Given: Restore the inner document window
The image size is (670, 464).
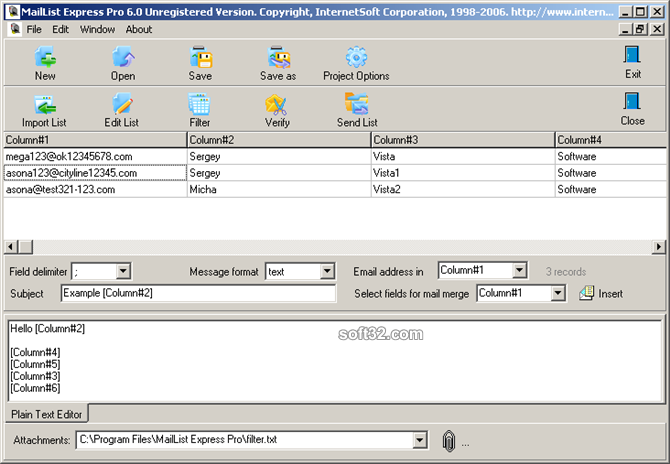Looking at the screenshot, I should pyautogui.click(x=640, y=29).
